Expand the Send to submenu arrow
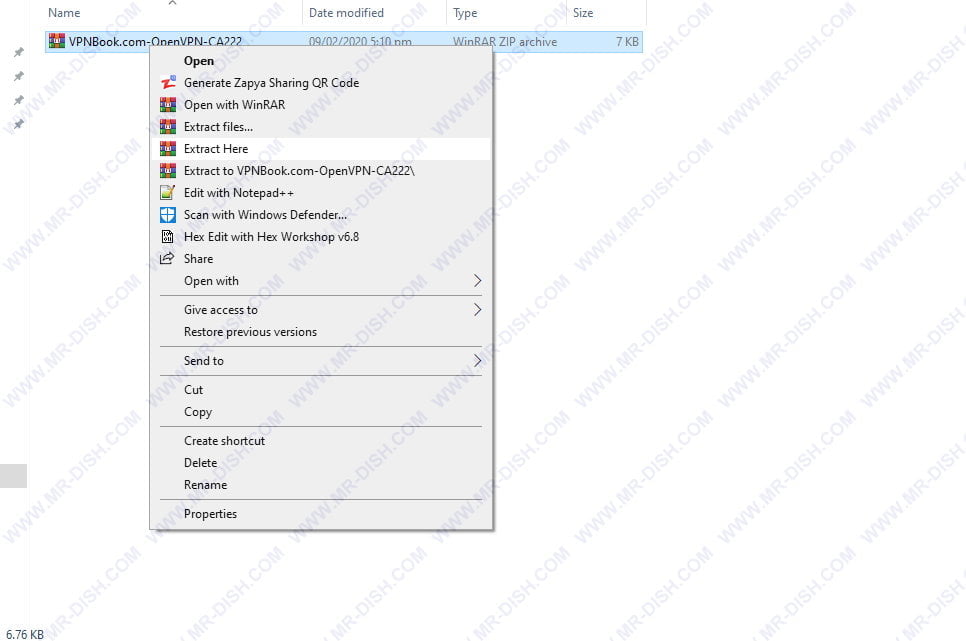Screen dimensions: 966x641 click(477, 361)
